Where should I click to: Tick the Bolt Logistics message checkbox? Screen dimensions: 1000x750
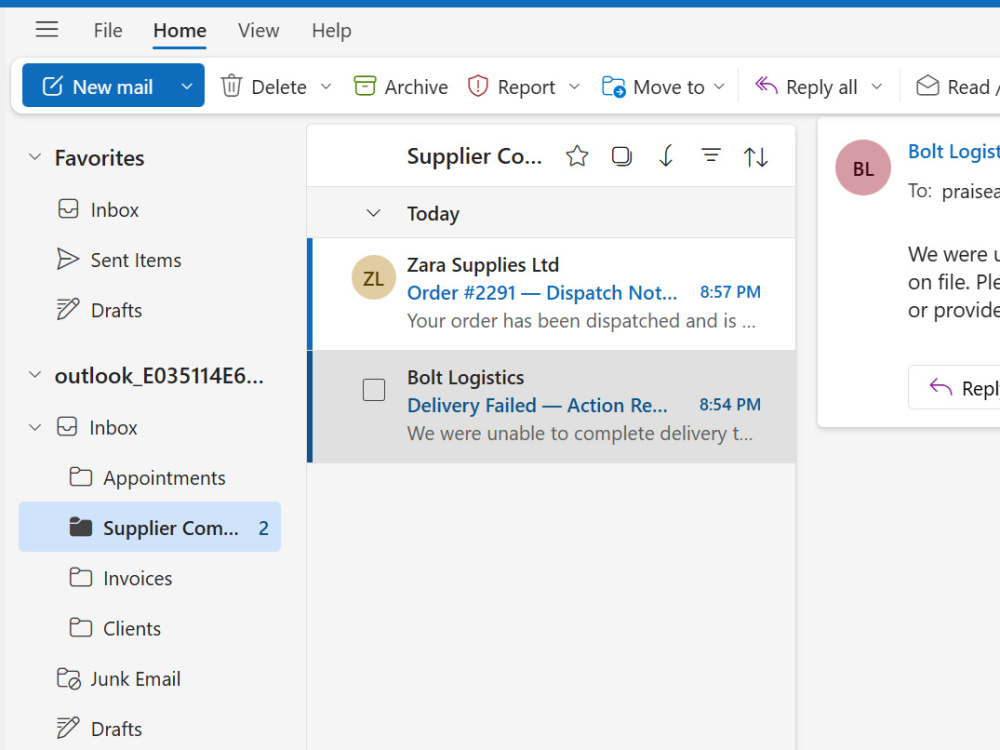374,390
